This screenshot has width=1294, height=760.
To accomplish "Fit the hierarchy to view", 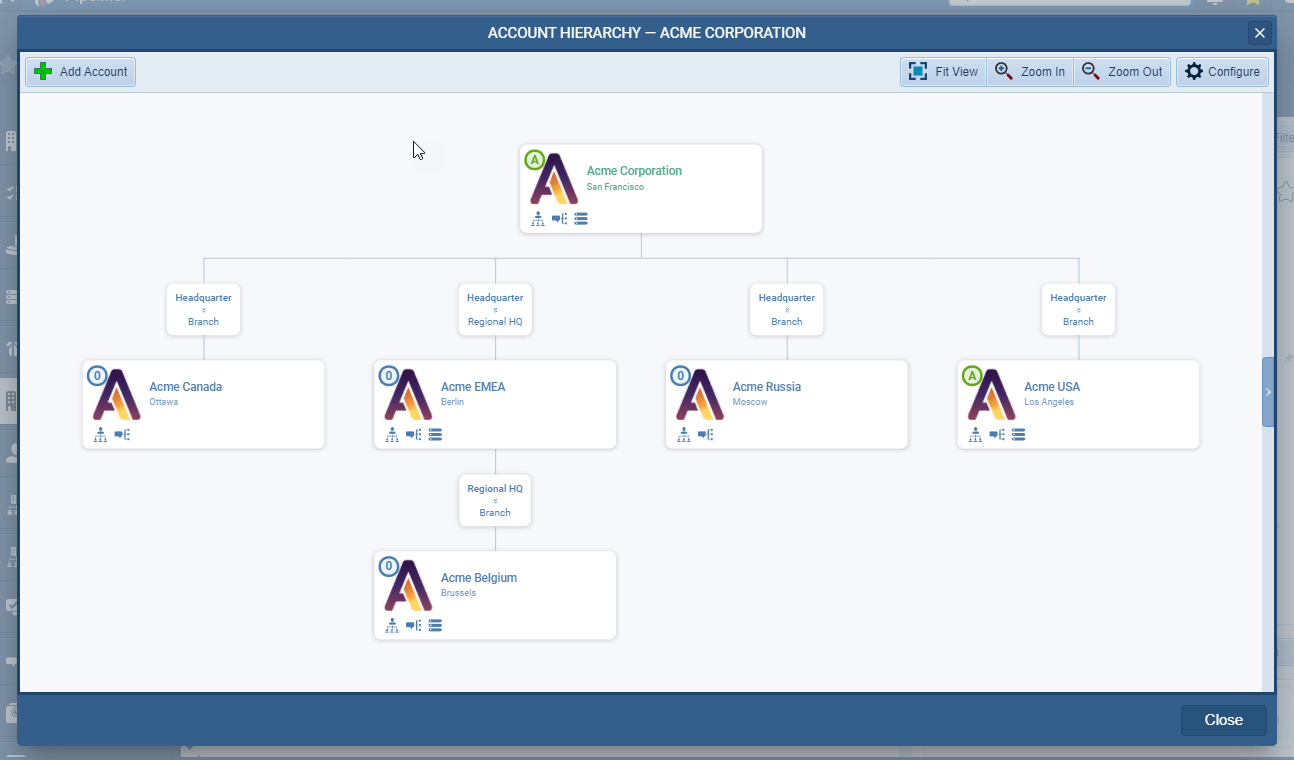I will pyautogui.click(x=943, y=72).
